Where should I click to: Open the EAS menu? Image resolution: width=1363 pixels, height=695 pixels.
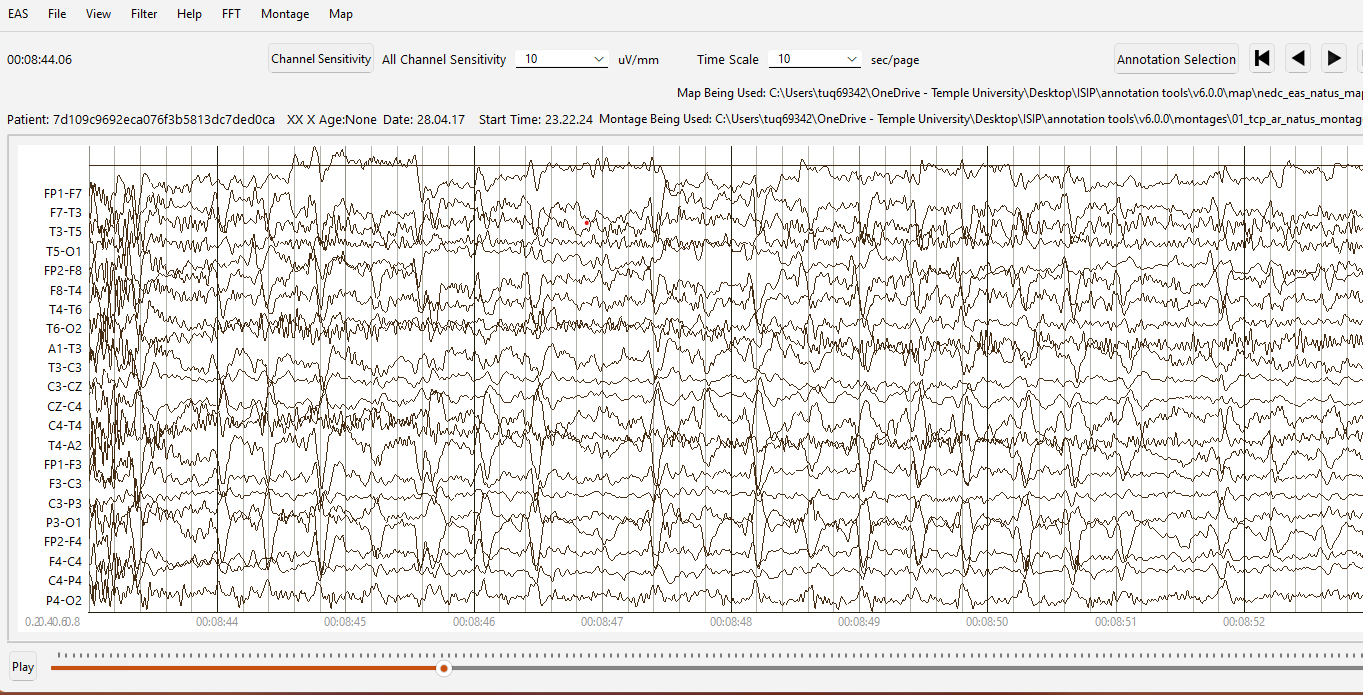point(18,14)
